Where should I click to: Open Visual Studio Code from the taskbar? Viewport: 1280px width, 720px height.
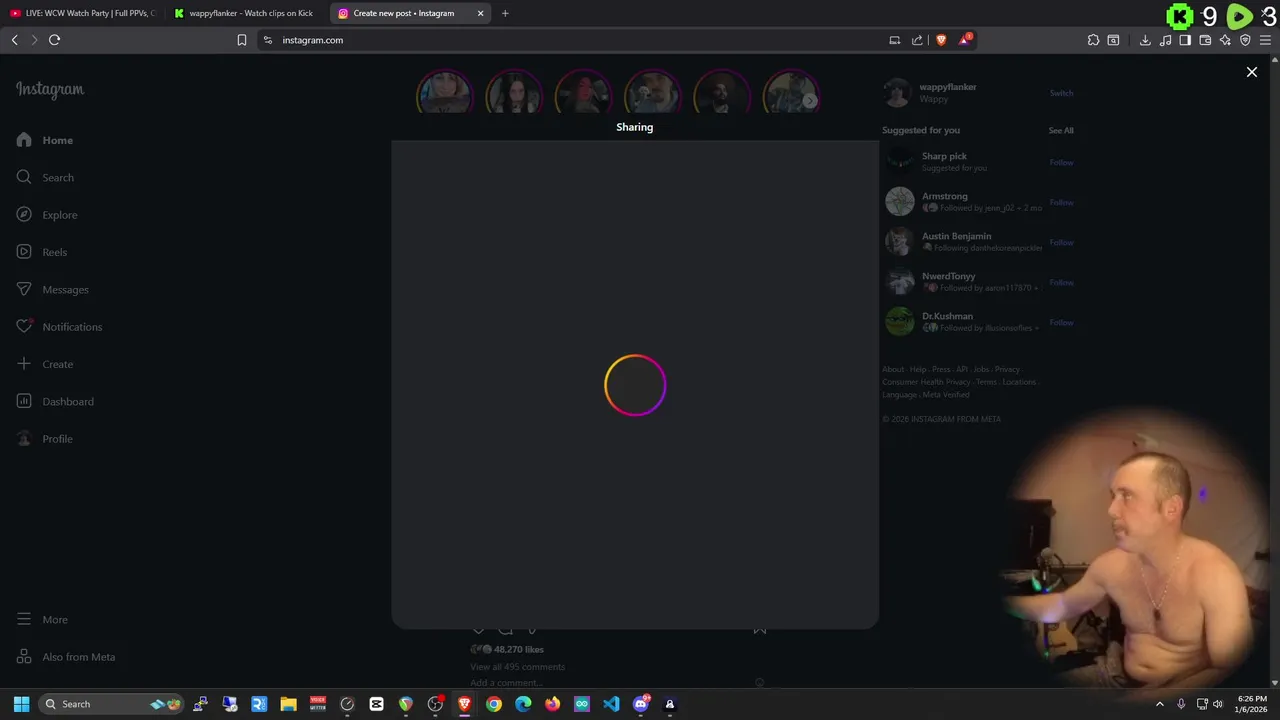pos(611,704)
